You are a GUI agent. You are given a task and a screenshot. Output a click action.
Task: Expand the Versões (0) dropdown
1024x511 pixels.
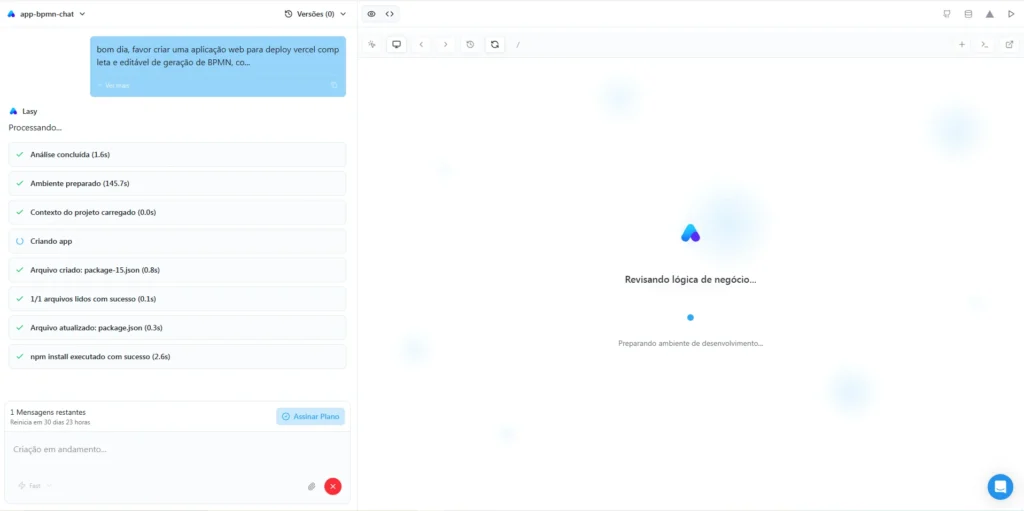(315, 14)
